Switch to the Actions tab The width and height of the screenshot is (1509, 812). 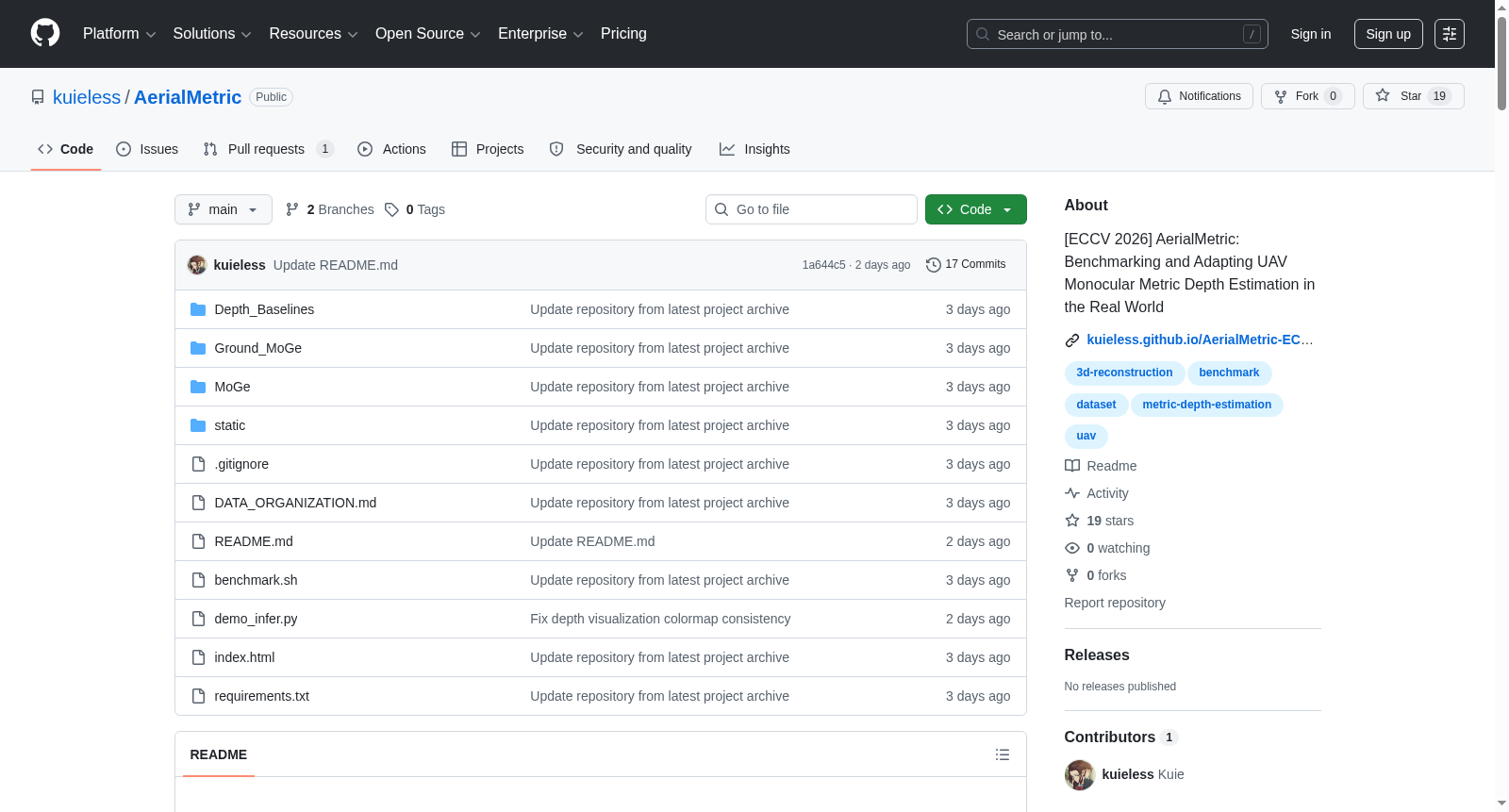[x=391, y=149]
